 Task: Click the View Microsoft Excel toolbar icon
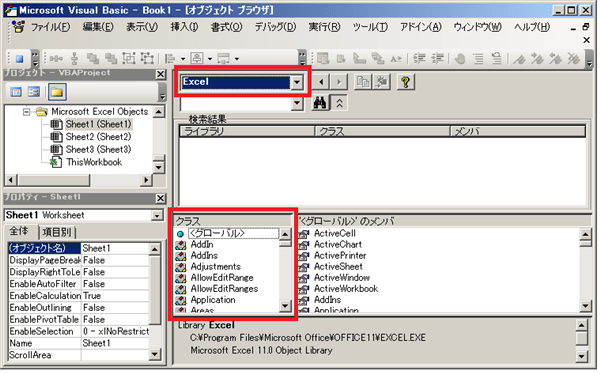tap(19, 59)
